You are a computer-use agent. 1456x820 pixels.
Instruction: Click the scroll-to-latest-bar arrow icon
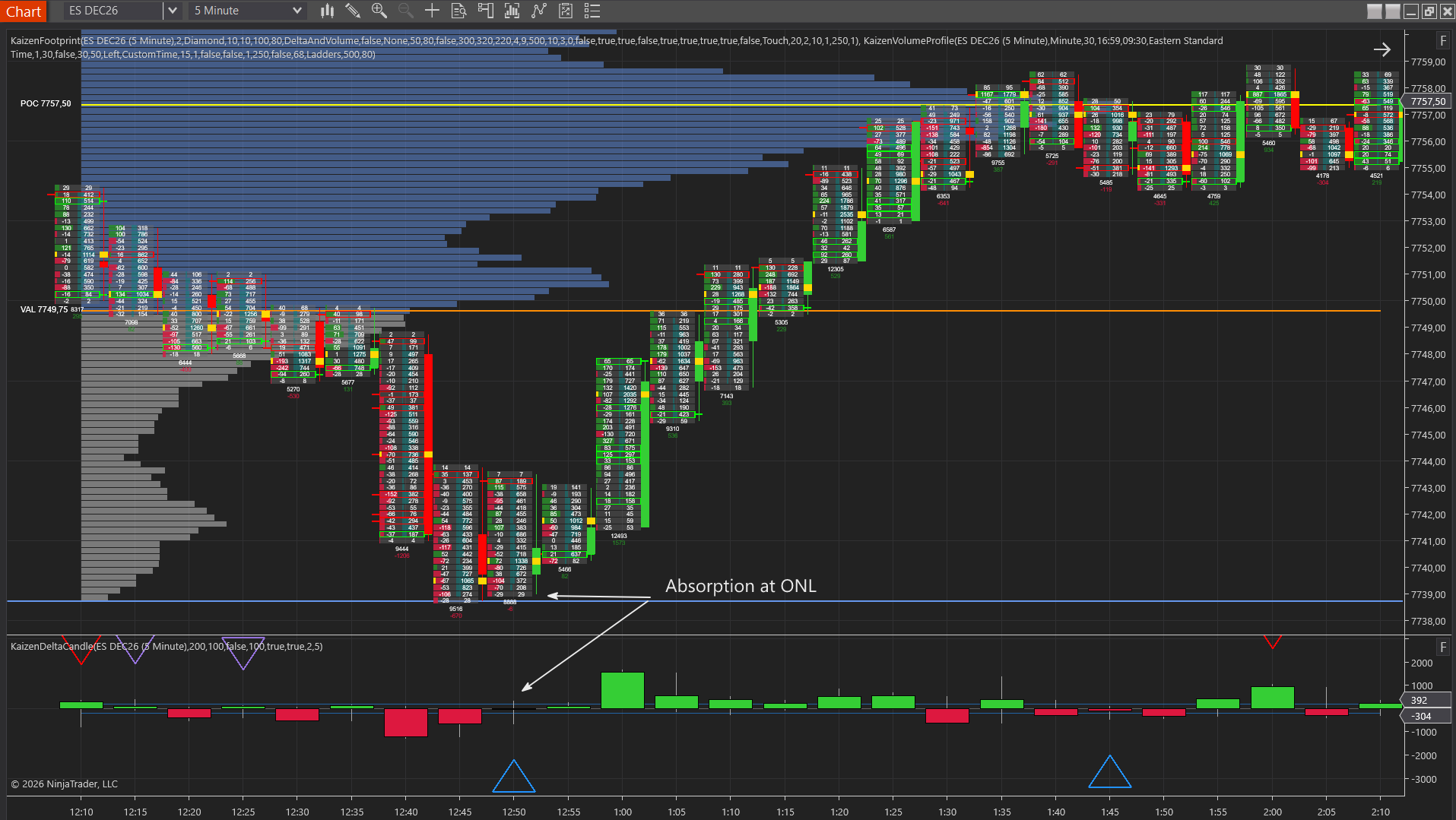point(1381,49)
